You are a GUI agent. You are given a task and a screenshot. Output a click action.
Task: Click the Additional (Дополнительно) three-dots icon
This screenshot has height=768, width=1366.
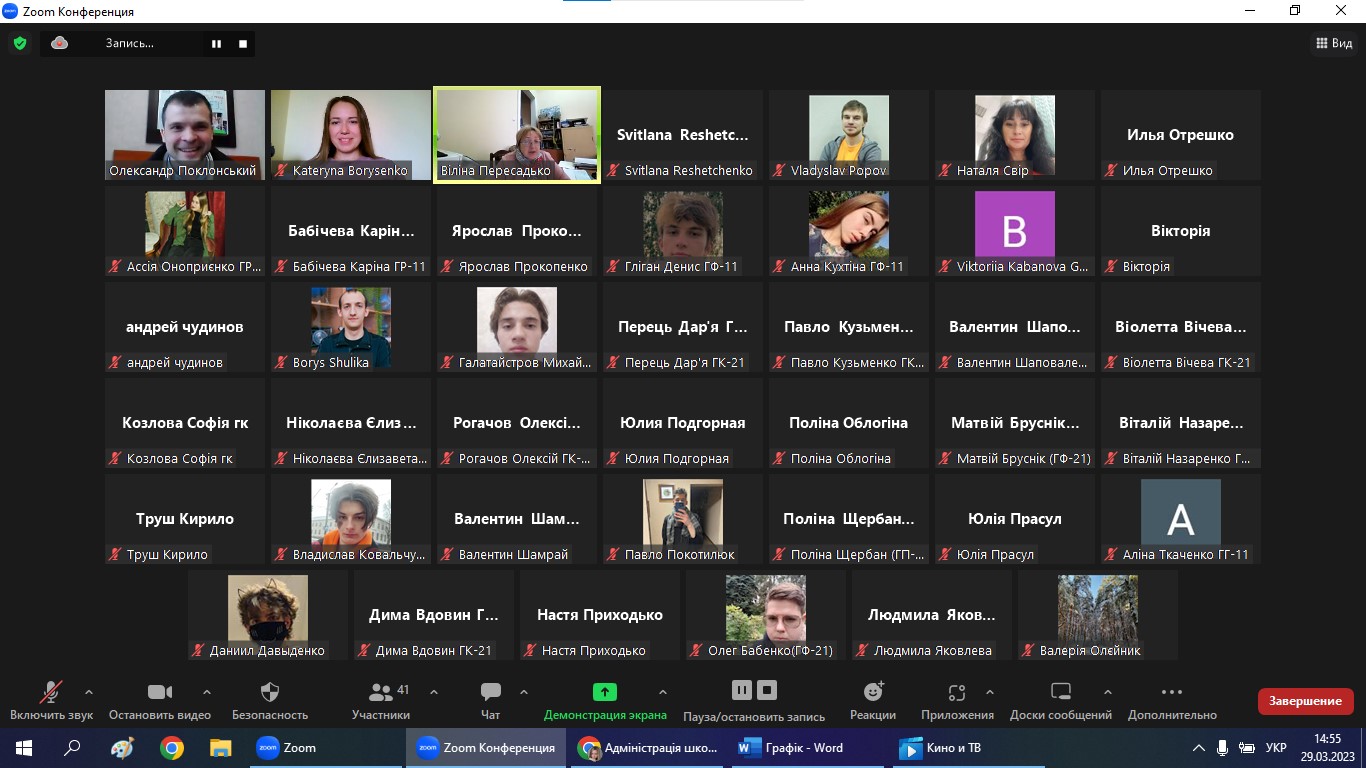pos(1172,692)
